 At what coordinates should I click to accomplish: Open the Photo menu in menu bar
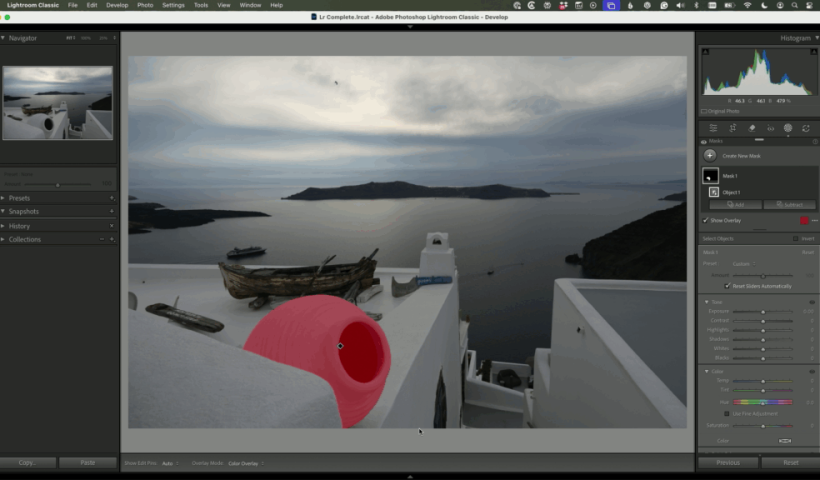(145, 5)
